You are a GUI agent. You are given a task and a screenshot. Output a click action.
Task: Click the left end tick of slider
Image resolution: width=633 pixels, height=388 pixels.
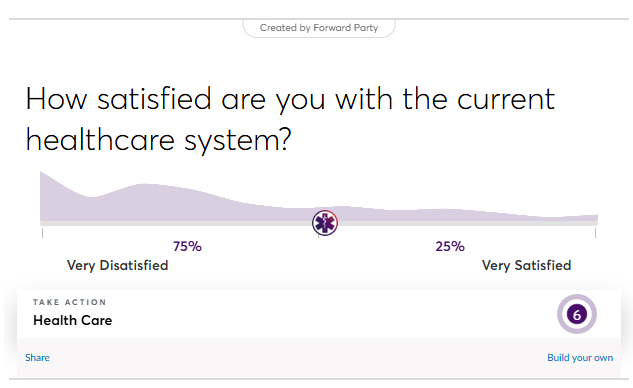tap(42, 233)
